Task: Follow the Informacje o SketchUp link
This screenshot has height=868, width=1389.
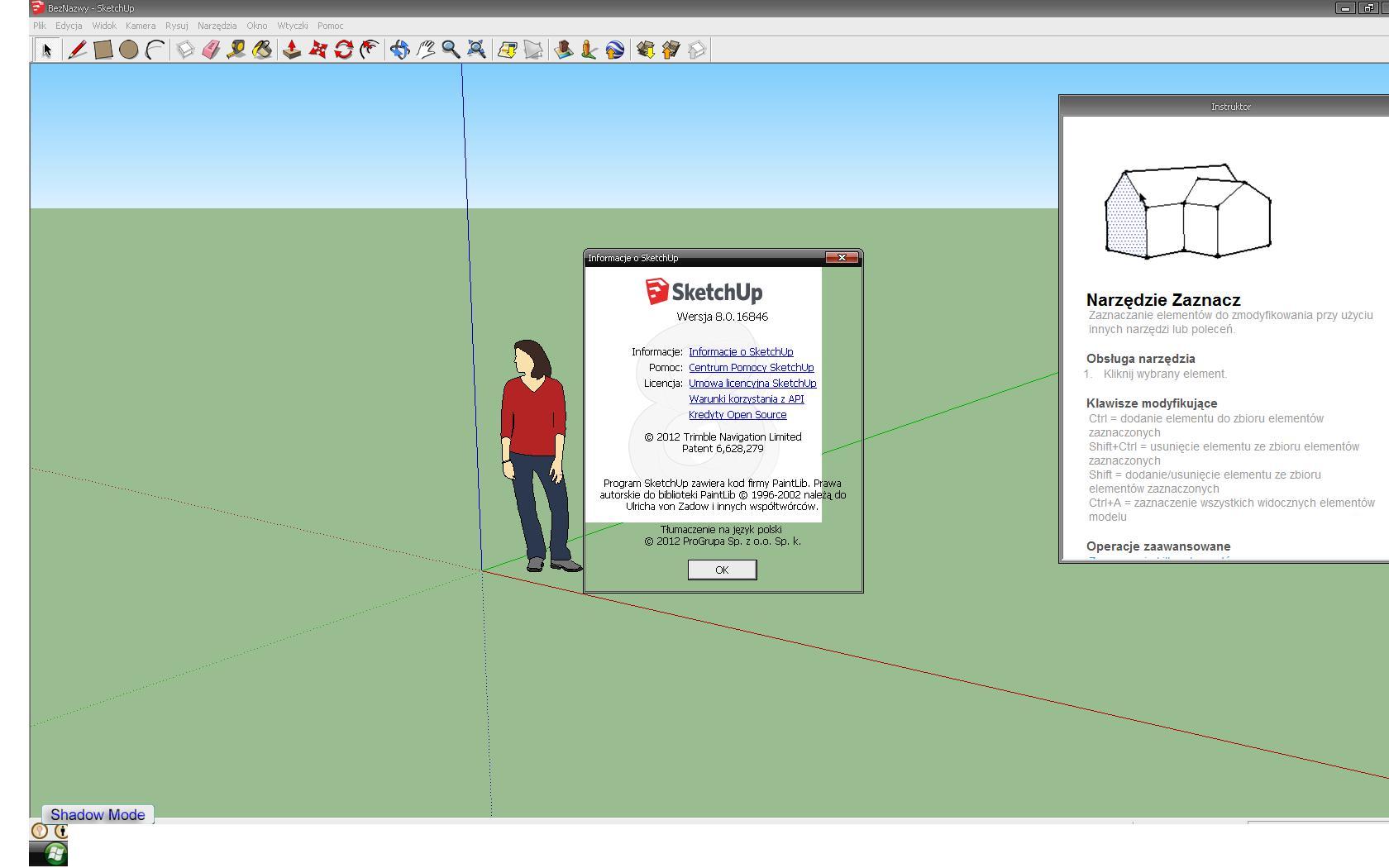Action: (741, 352)
